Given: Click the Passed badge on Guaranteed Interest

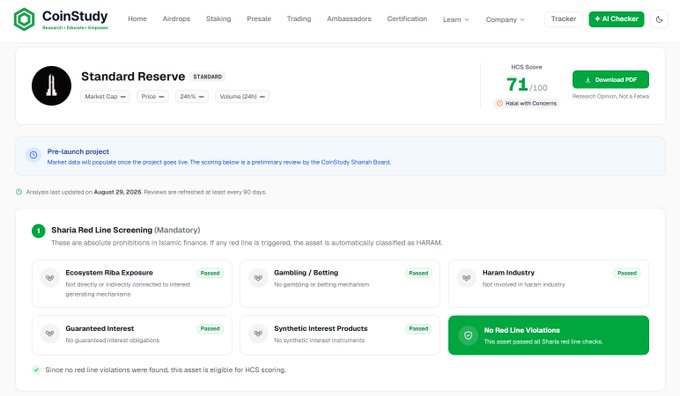Looking at the screenshot, I should click(x=210, y=329).
